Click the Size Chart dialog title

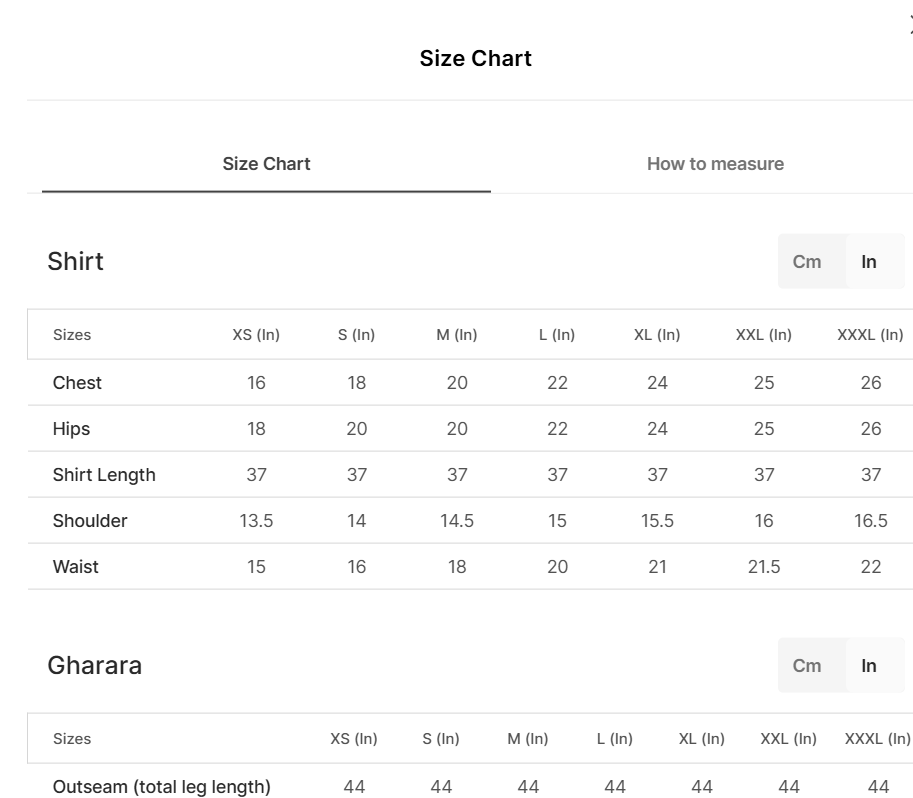click(x=476, y=58)
